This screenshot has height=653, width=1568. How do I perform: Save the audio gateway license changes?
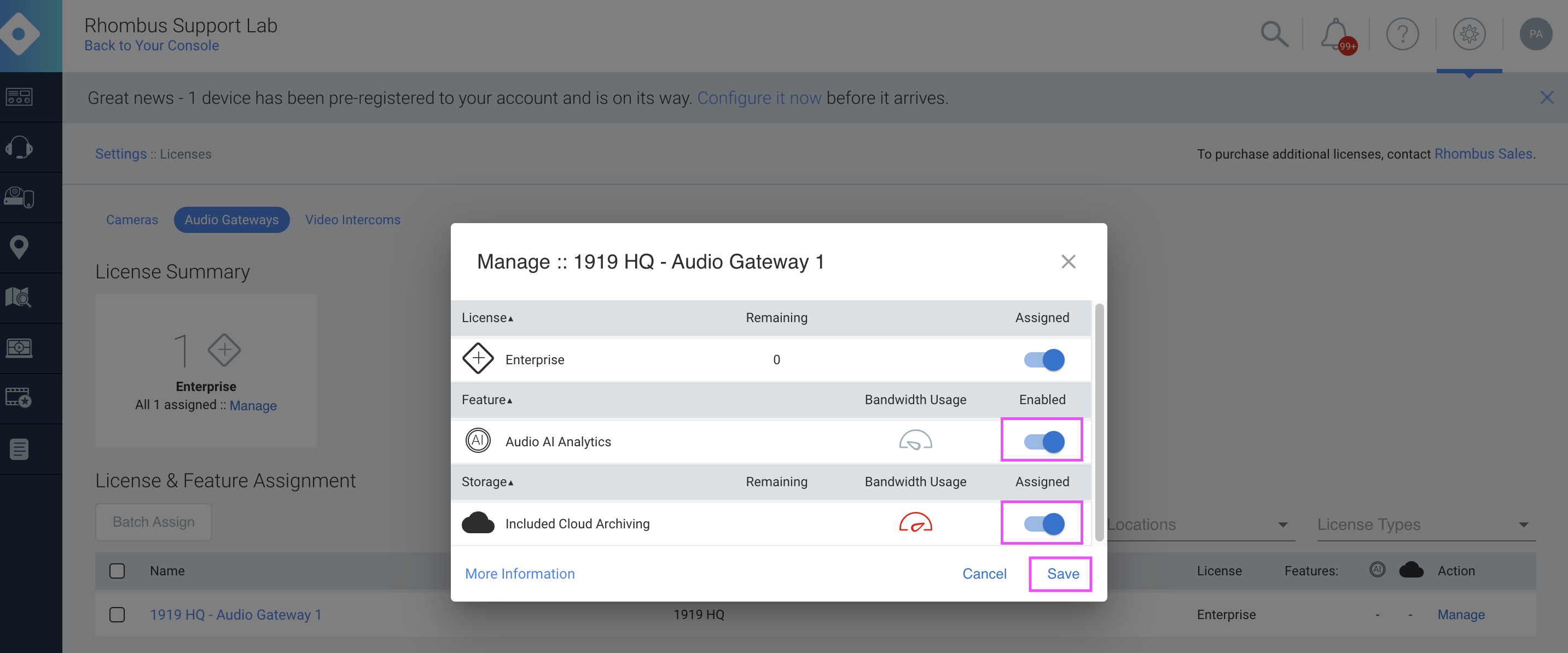[1062, 573]
